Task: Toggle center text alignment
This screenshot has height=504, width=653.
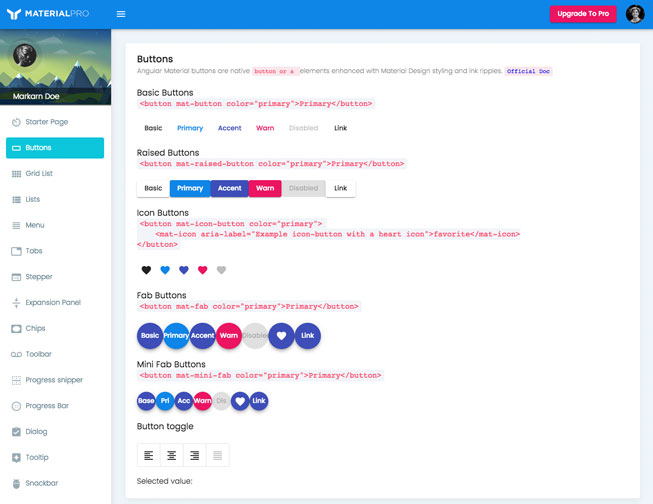Action: coord(172,455)
